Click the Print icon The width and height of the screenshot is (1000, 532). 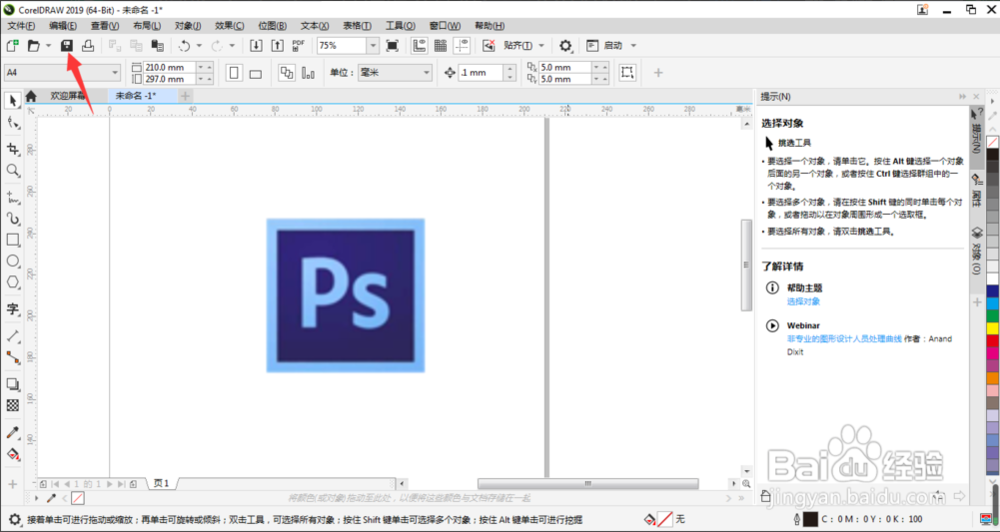point(88,45)
